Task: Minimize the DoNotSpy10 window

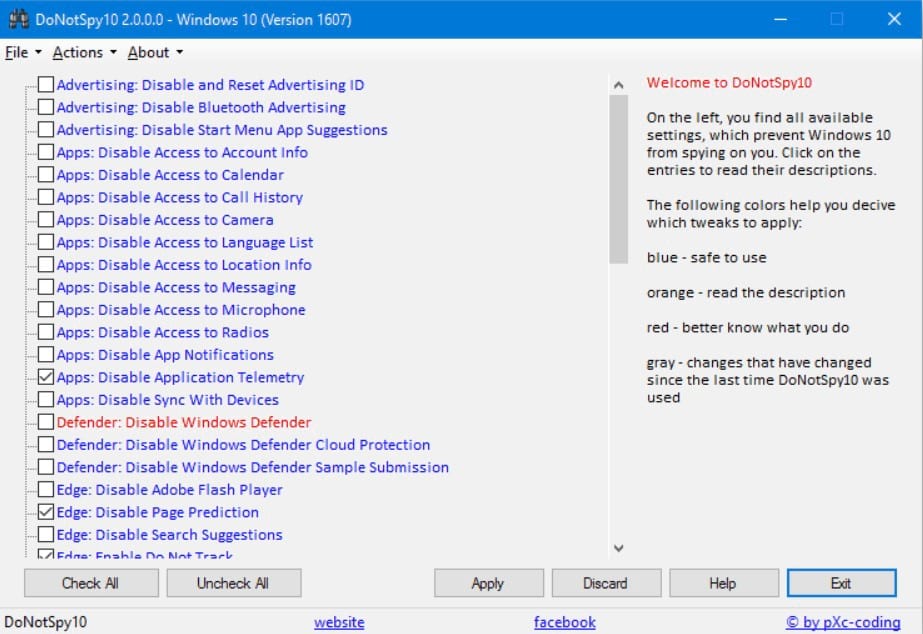Action: (x=781, y=19)
